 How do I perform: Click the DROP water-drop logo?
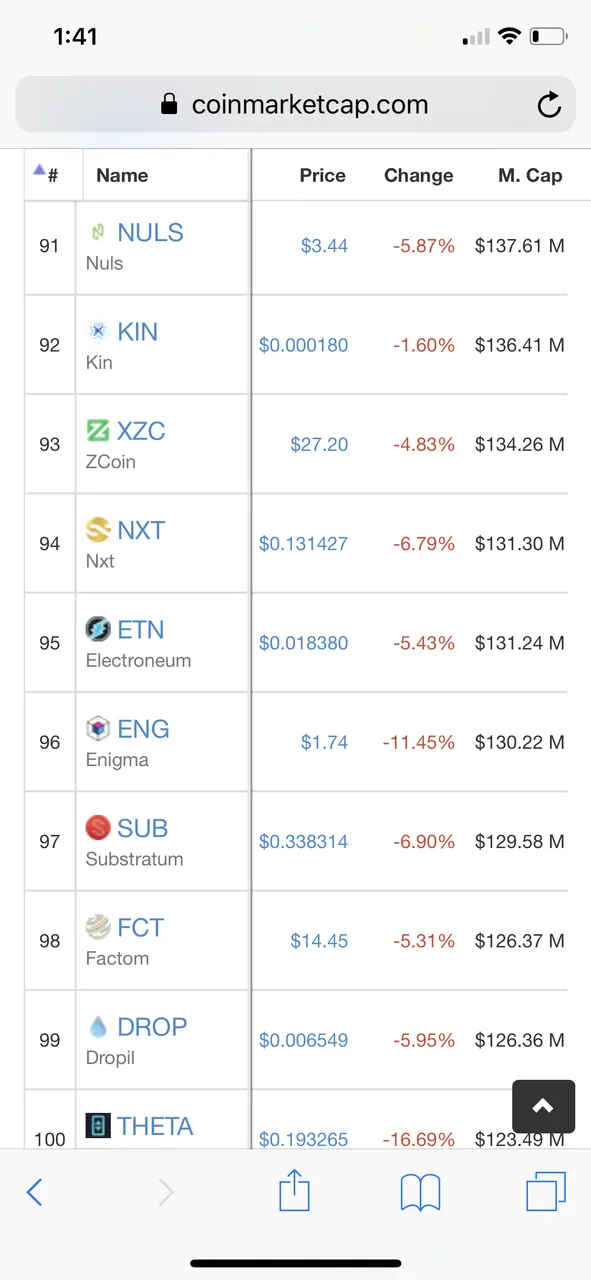pos(98,1026)
